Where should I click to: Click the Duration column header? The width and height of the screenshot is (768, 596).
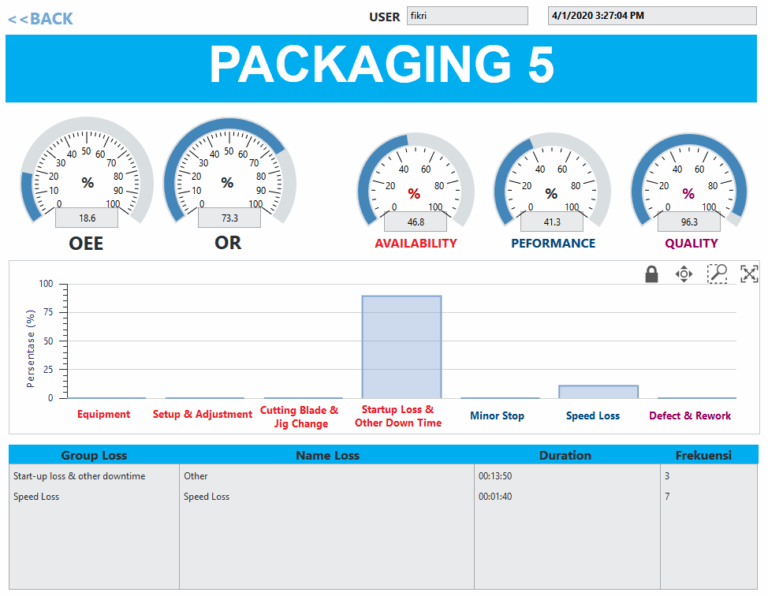(565, 455)
